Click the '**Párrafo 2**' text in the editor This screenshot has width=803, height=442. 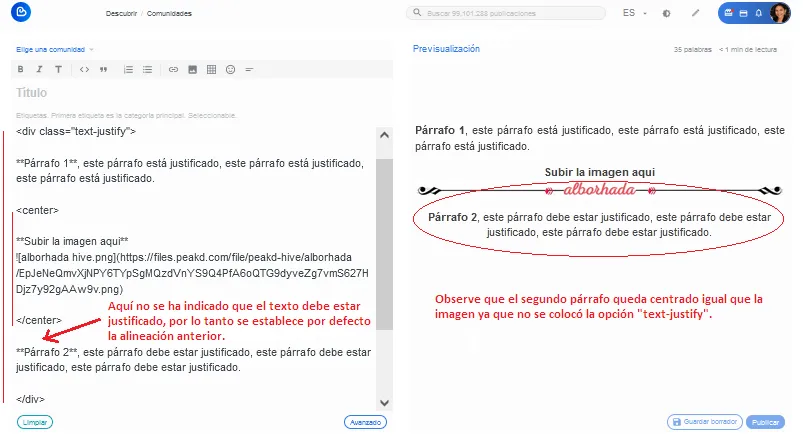pos(47,352)
